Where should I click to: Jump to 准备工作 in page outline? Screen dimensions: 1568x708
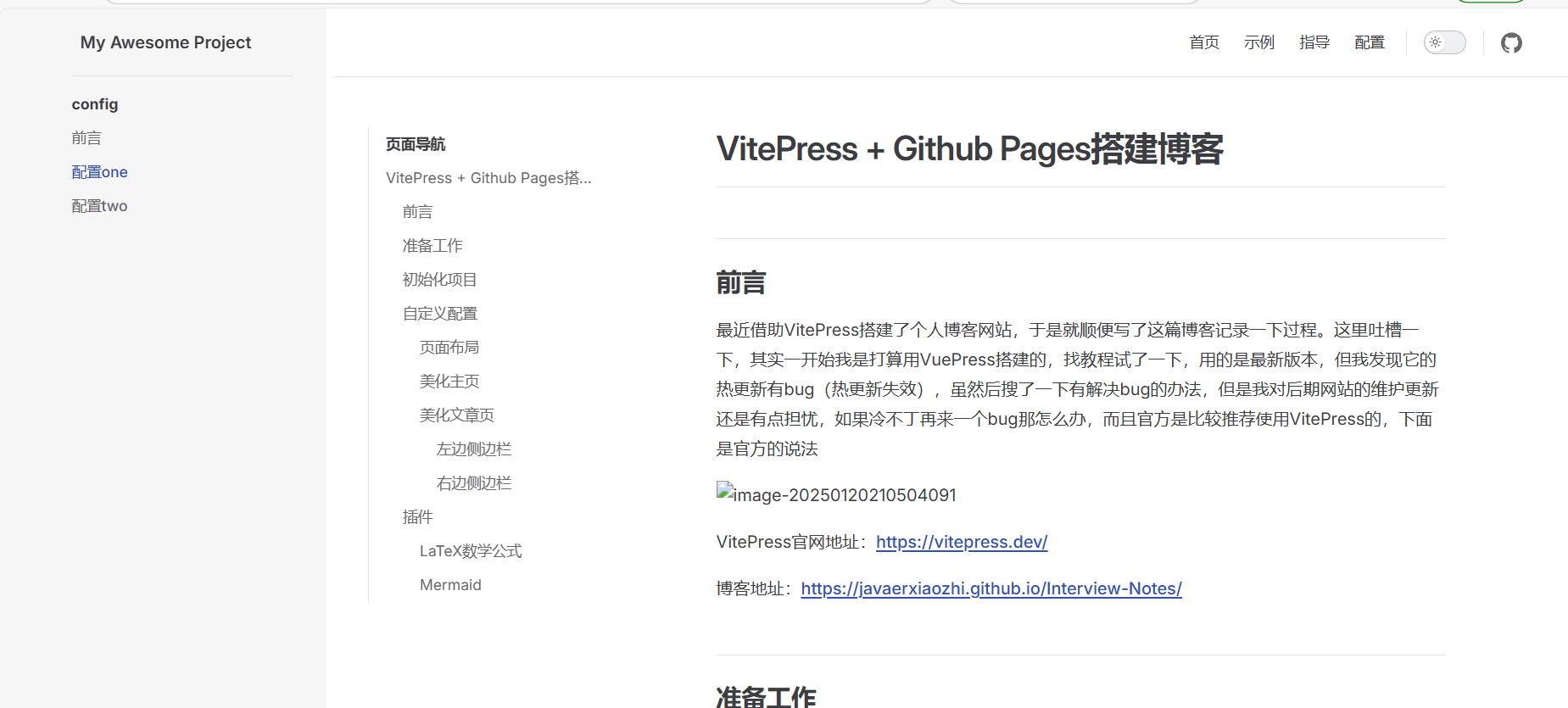pos(432,246)
